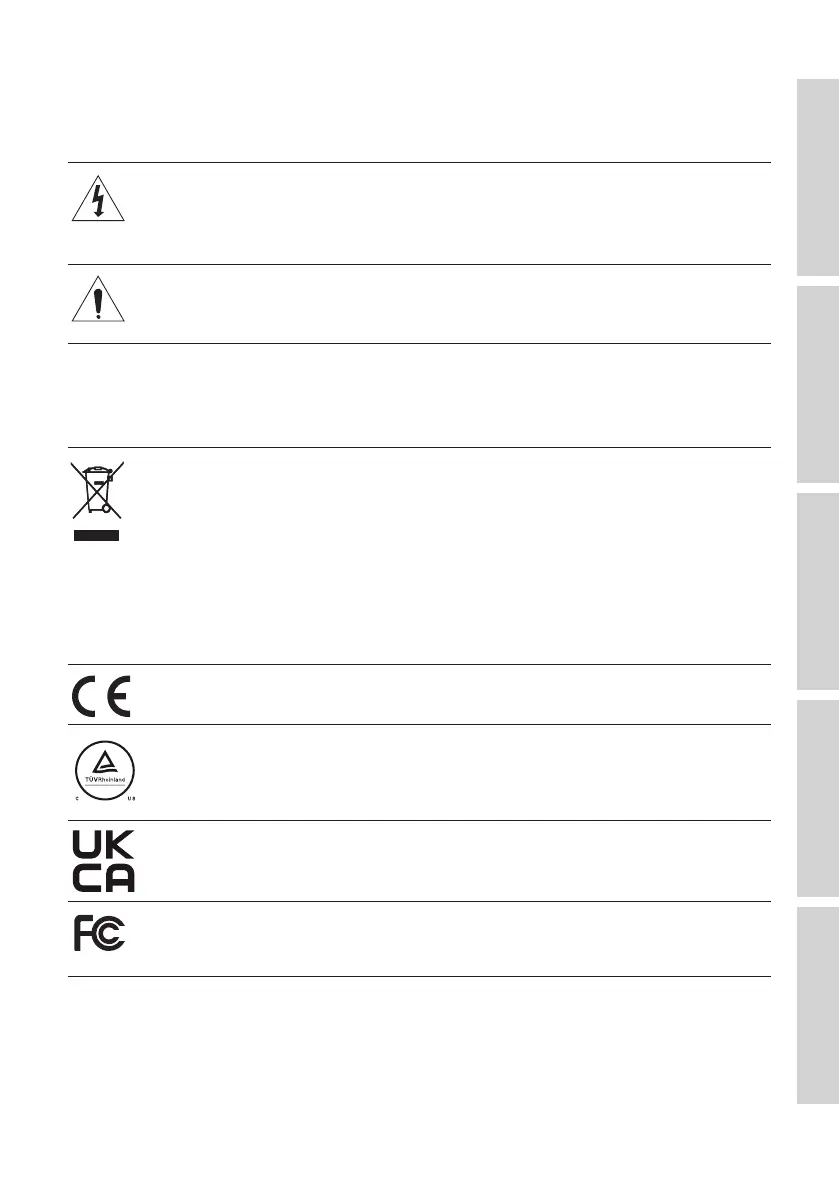Go to the fourth gray side tab
Screen dimensions: 839x1191
[x=818, y=797]
